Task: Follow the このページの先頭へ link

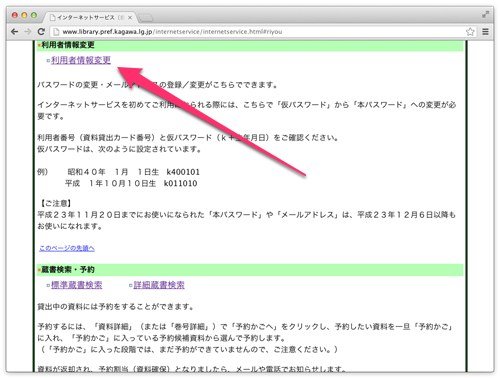Action: 67,248
